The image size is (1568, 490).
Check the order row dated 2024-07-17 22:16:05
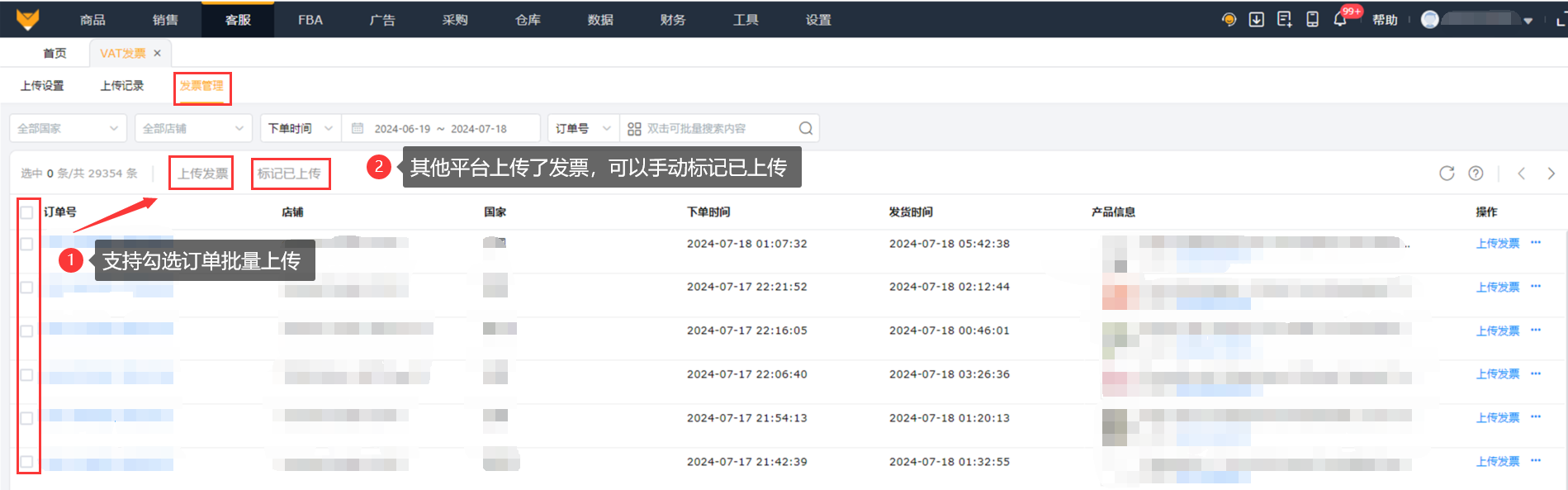point(26,331)
